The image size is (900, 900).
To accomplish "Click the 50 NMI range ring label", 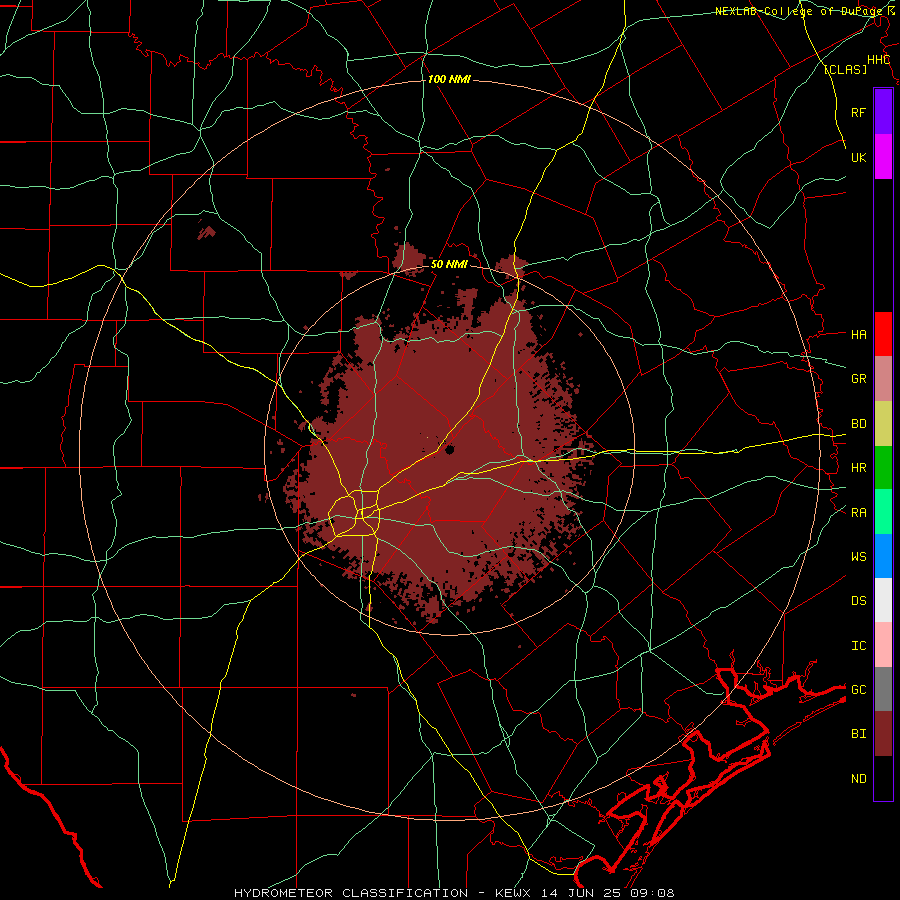I will click(x=449, y=264).
